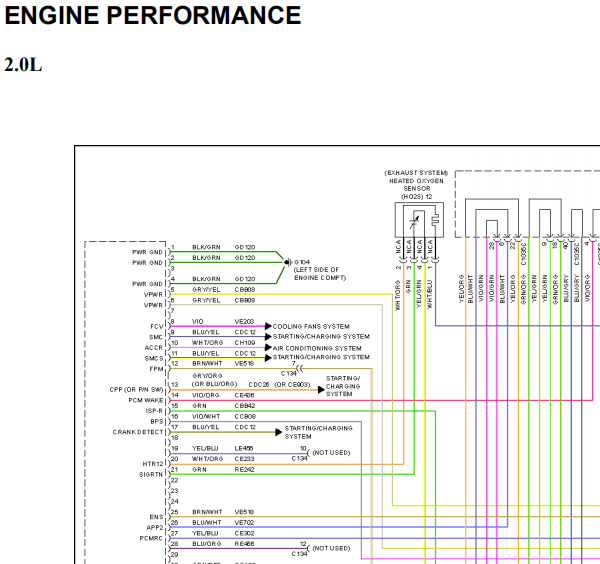Click the VIO wire color on pin 8
The image size is (600, 564).
tap(197, 321)
